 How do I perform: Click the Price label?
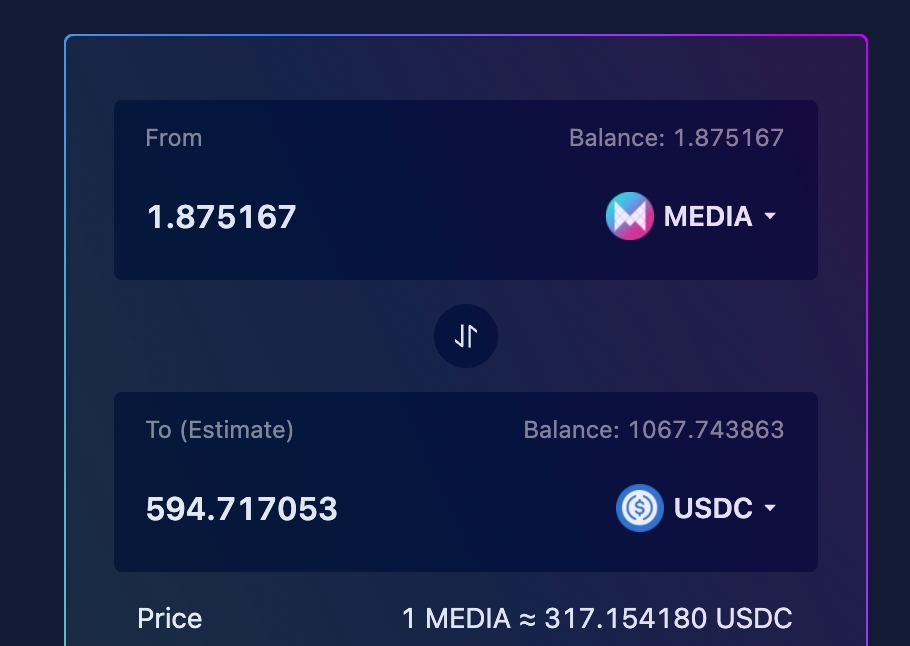point(169,618)
